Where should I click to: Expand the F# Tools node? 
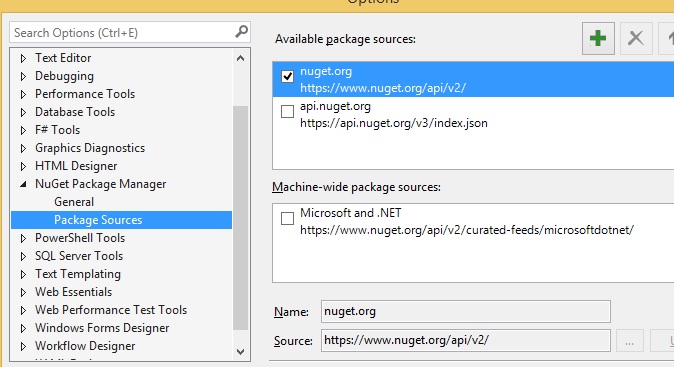click(x=23, y=130)
